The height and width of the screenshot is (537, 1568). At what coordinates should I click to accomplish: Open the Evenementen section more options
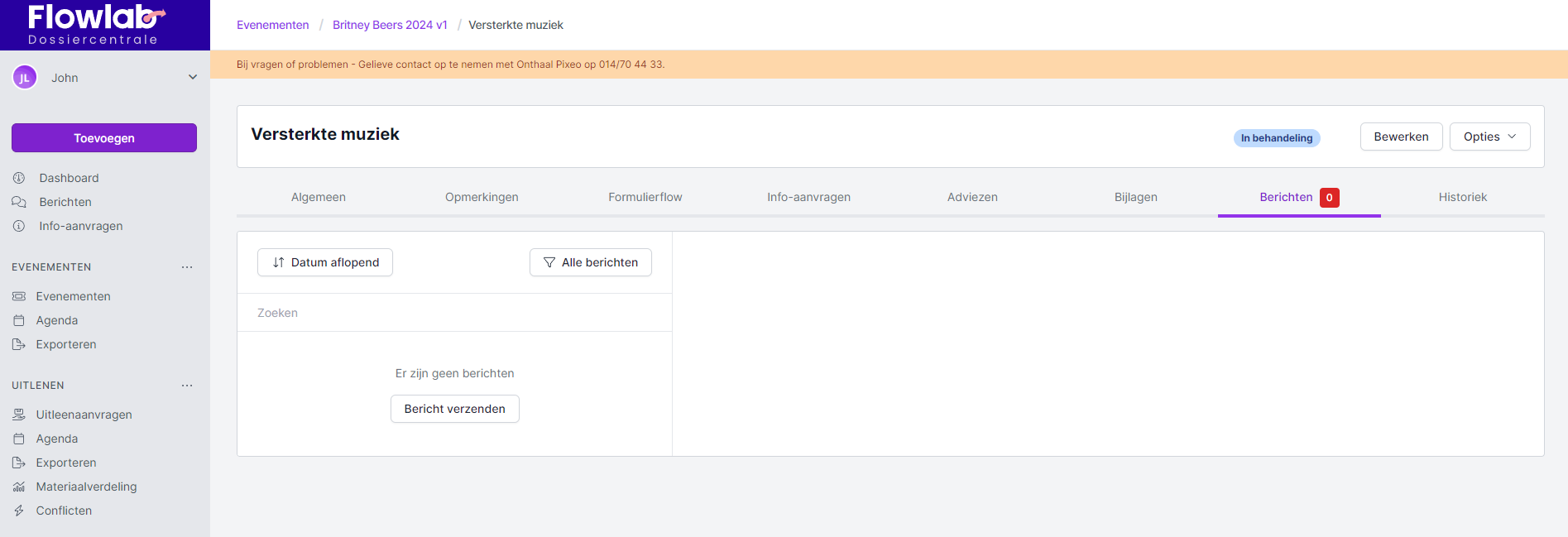(187, 267)
